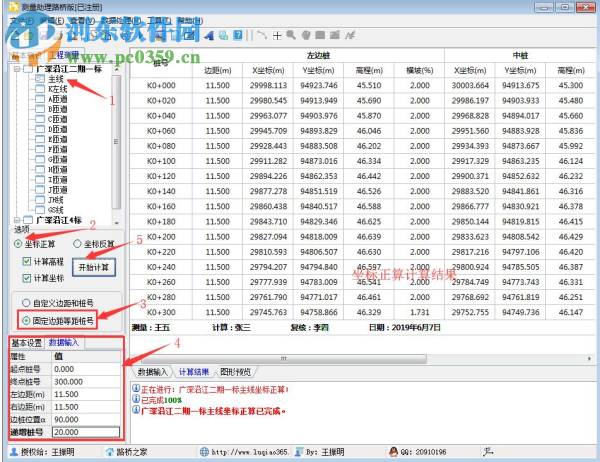The height and width of the screenshot is (462, 600).
Task: Switch to the 基本设置 tab
Action: [x=26, y=343]
